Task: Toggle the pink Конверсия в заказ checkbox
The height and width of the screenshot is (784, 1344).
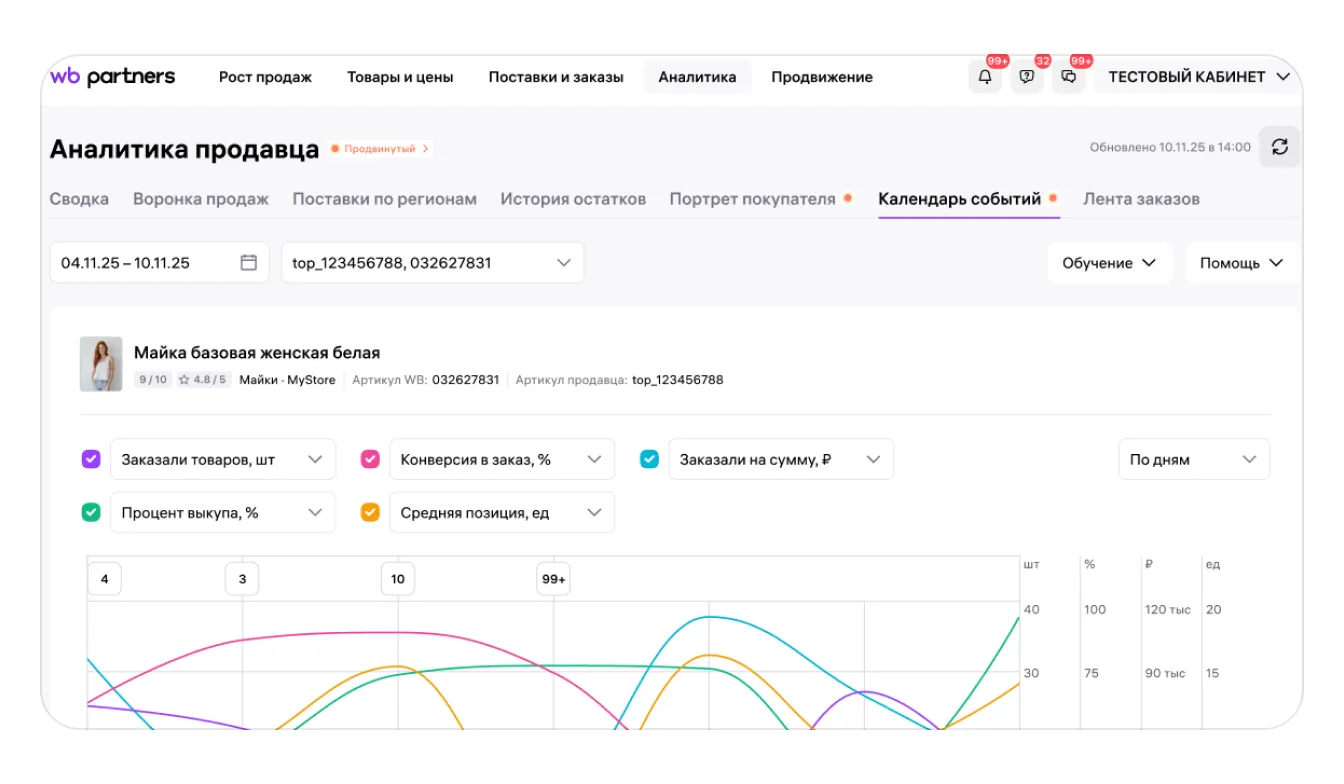Action: [370, 460]
